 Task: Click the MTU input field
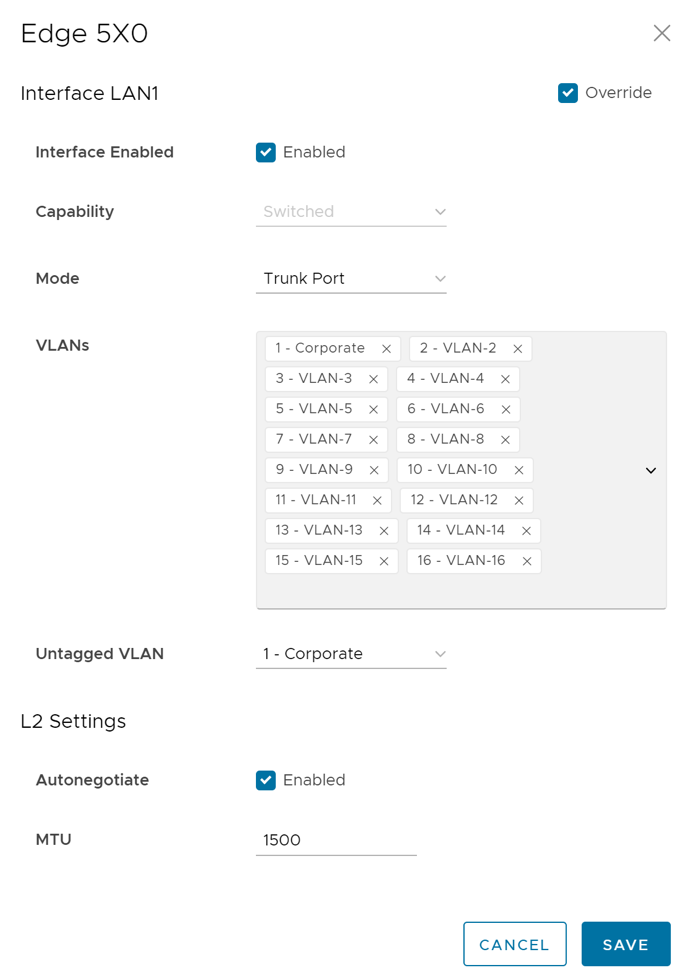pos(336,840)
